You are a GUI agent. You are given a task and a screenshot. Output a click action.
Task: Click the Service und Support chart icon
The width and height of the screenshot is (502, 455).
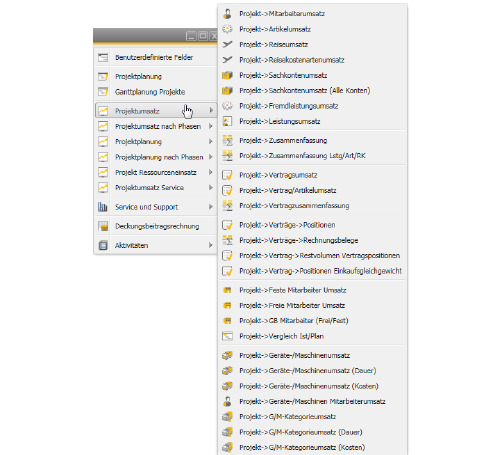point(103,207)
